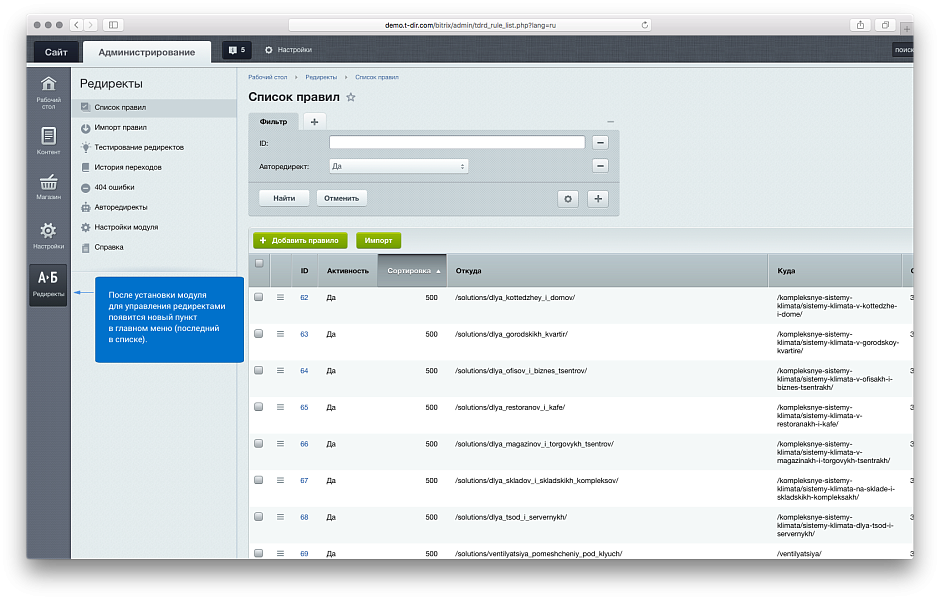The image size is (940, 600).
Task: Click the filter settings gear button
Action: point(568,198)
